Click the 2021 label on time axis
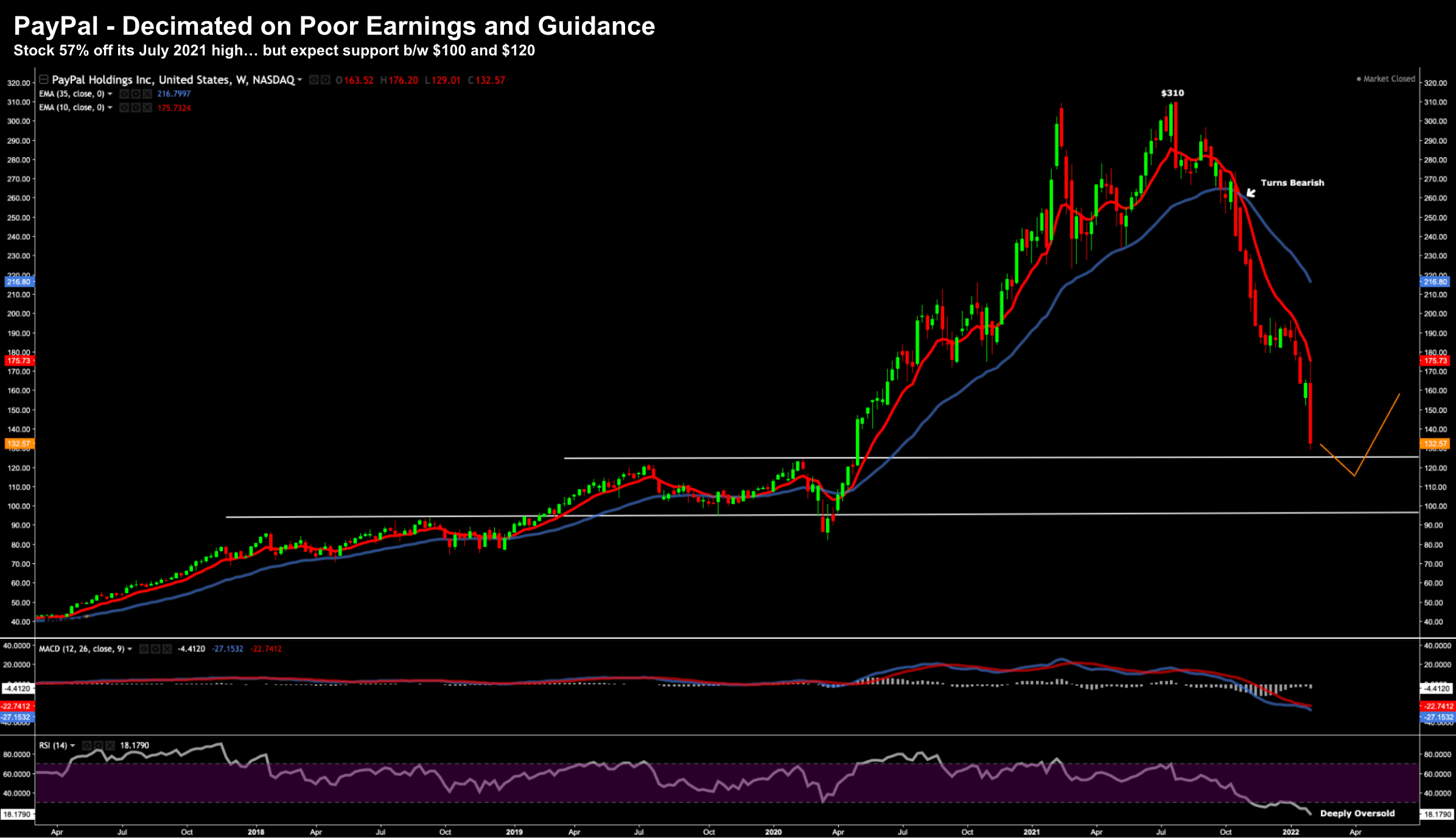Screen dimensions: 1456x838 pos(1031,832)
